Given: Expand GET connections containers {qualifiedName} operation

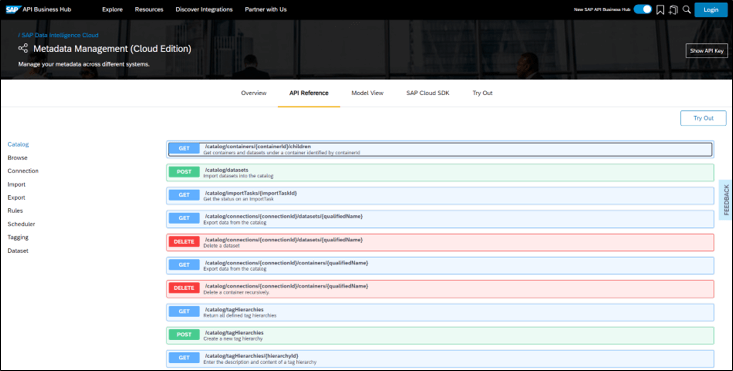Looking at the screenshot, I should tap(440, 265).
